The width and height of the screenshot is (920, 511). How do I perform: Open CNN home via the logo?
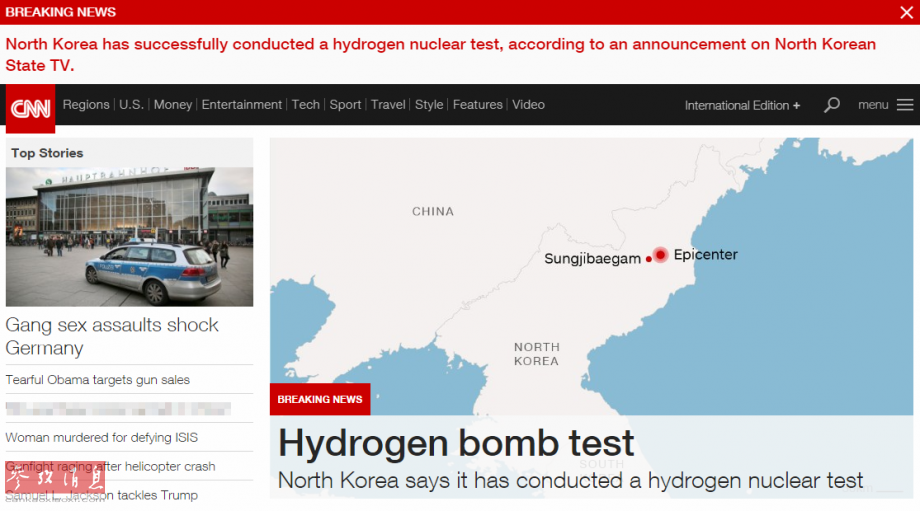click(31, 109)
